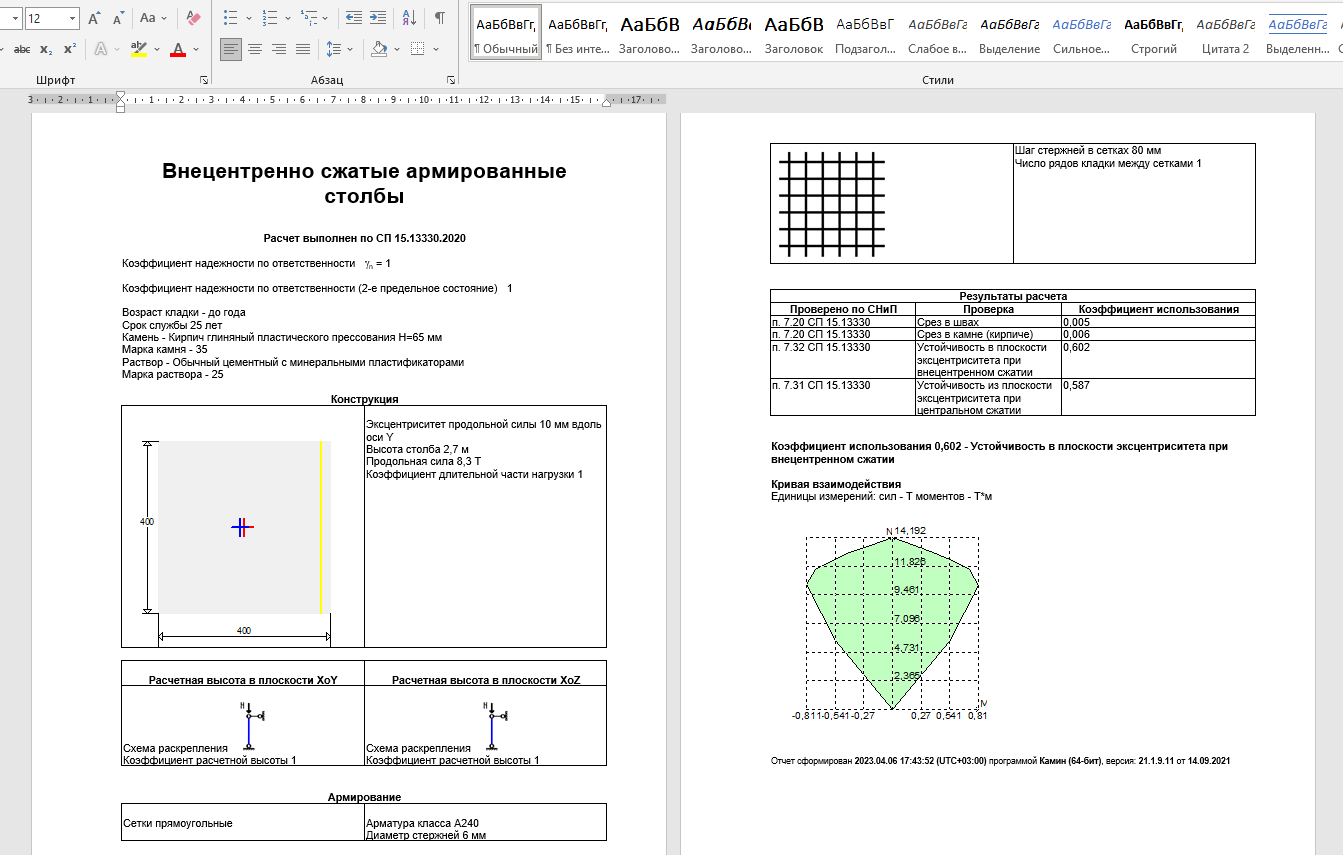Viewport: 1343px width, 855px height.
Task: Apply the Подзаголовок style from gallery
Action: [865, 32]
